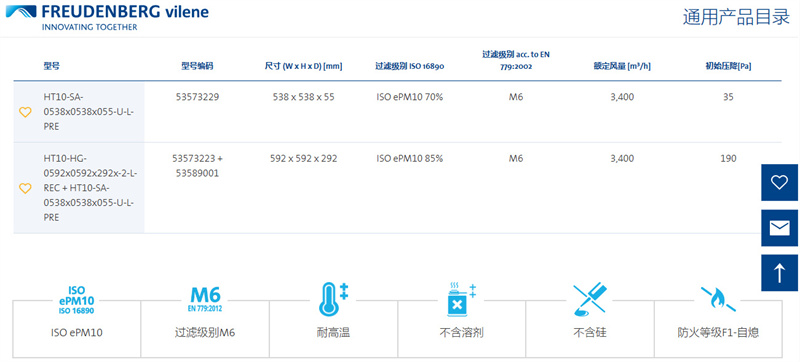Click model code 53573229

point(197,97)
